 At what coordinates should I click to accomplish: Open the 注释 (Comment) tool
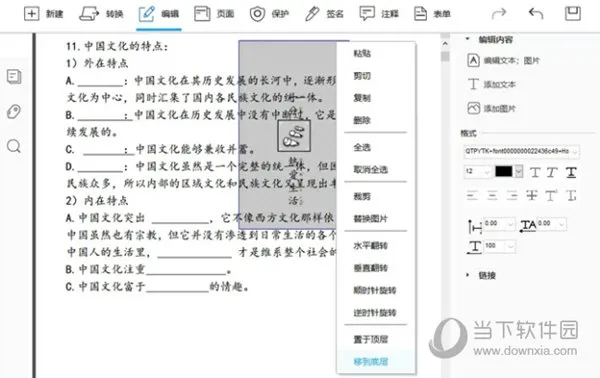(379, 14)
